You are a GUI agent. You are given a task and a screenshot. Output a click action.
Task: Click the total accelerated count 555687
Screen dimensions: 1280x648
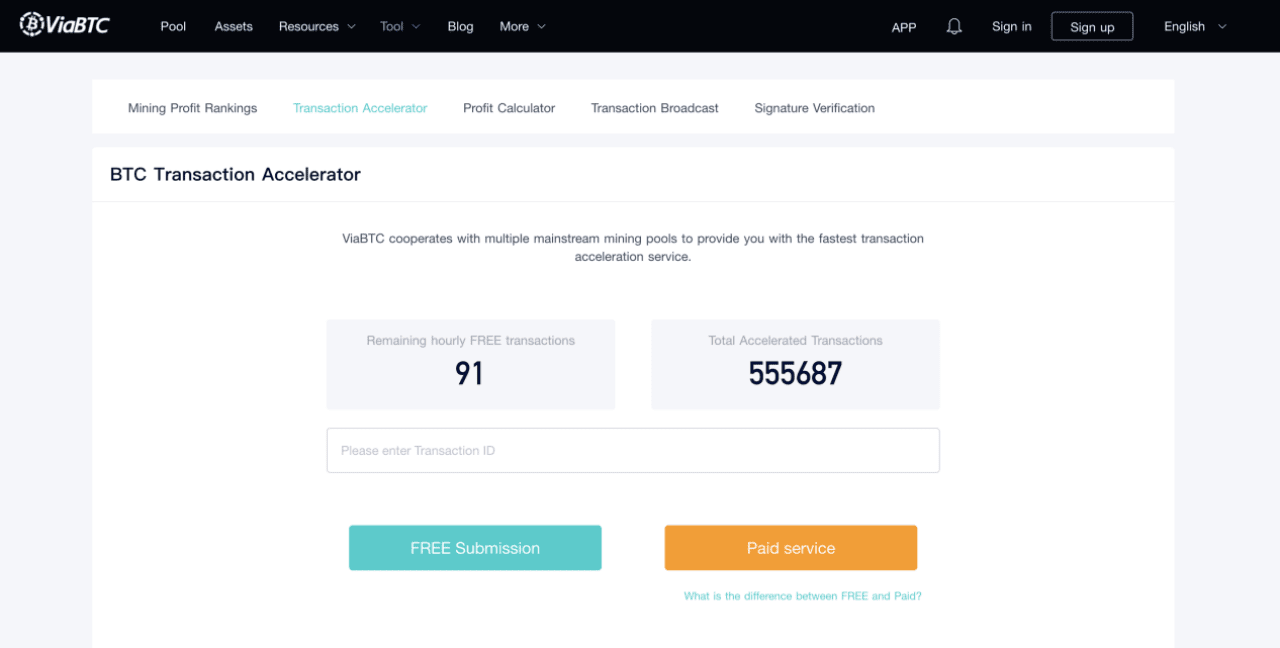pos(795,374)
